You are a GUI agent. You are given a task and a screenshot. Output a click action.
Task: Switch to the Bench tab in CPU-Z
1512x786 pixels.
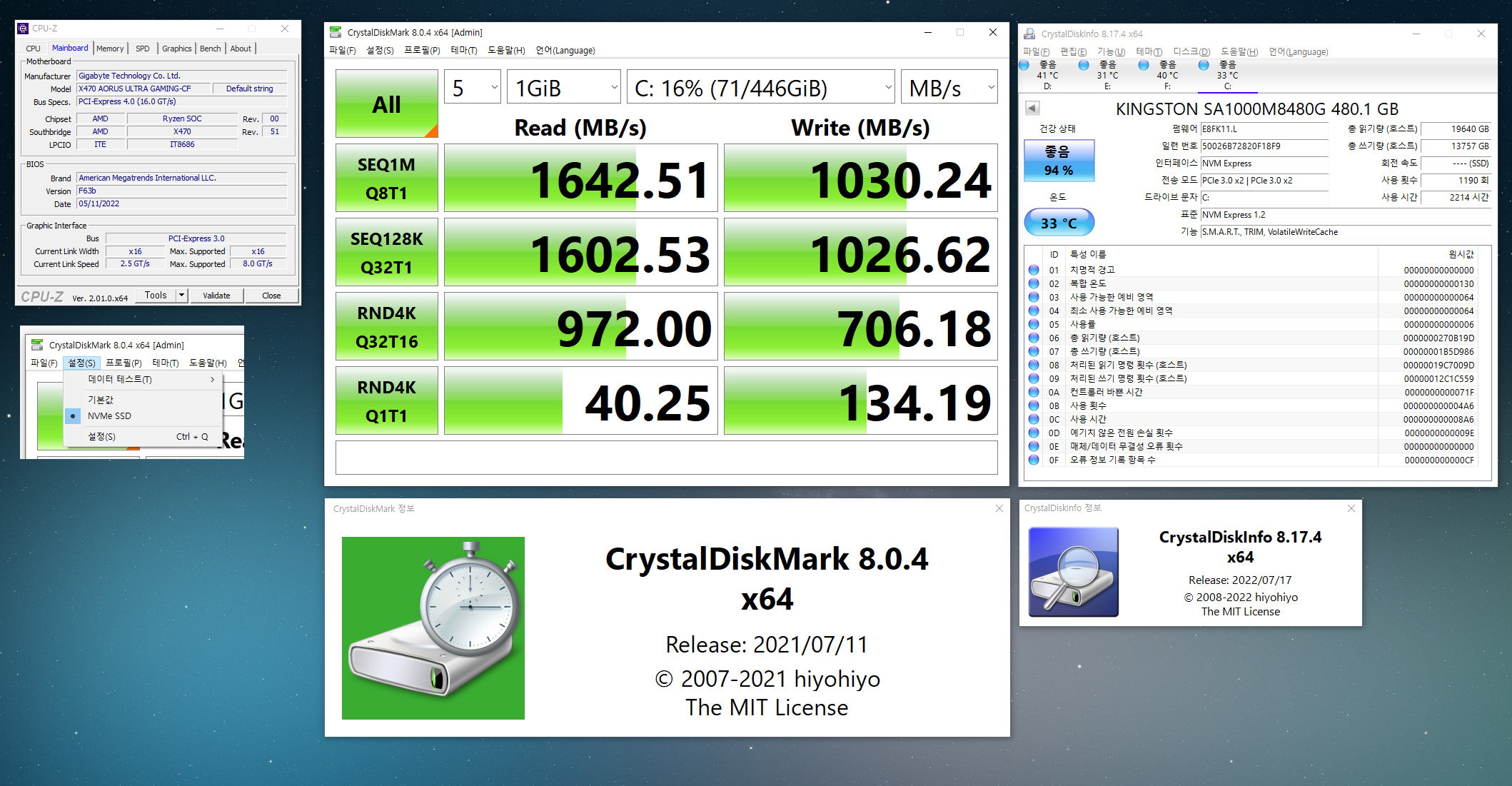pos(211,49)
